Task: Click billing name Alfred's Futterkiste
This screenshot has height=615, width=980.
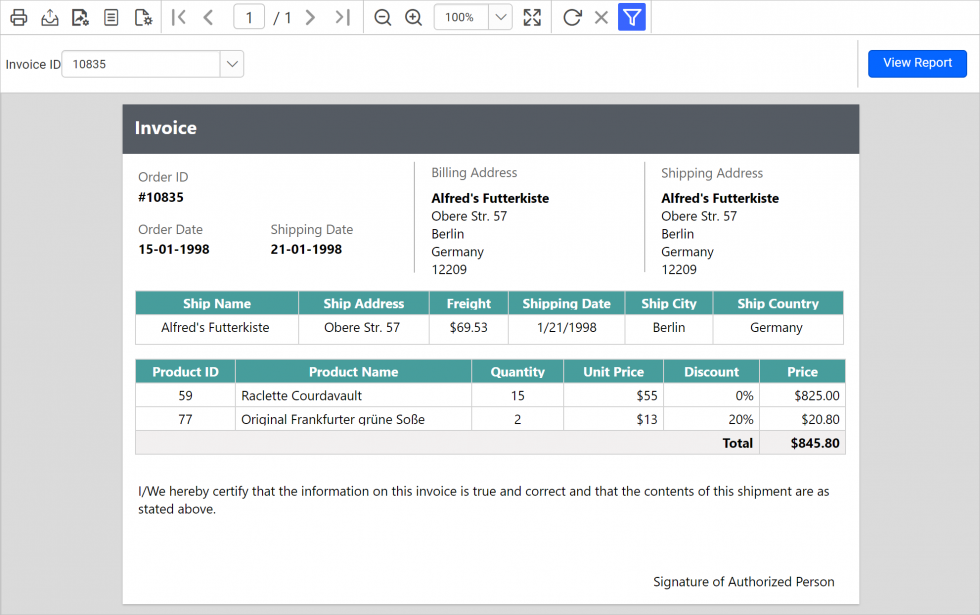Action: click(490, 198)
